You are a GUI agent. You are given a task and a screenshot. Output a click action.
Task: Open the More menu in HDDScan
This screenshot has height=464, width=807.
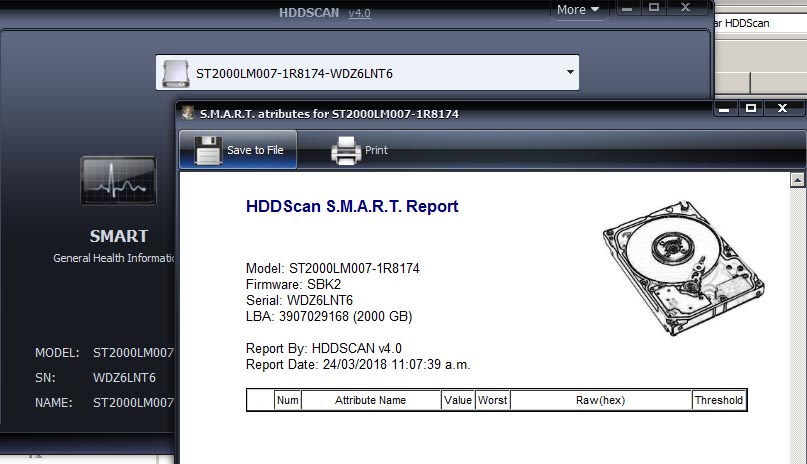(x=577, y=10)
